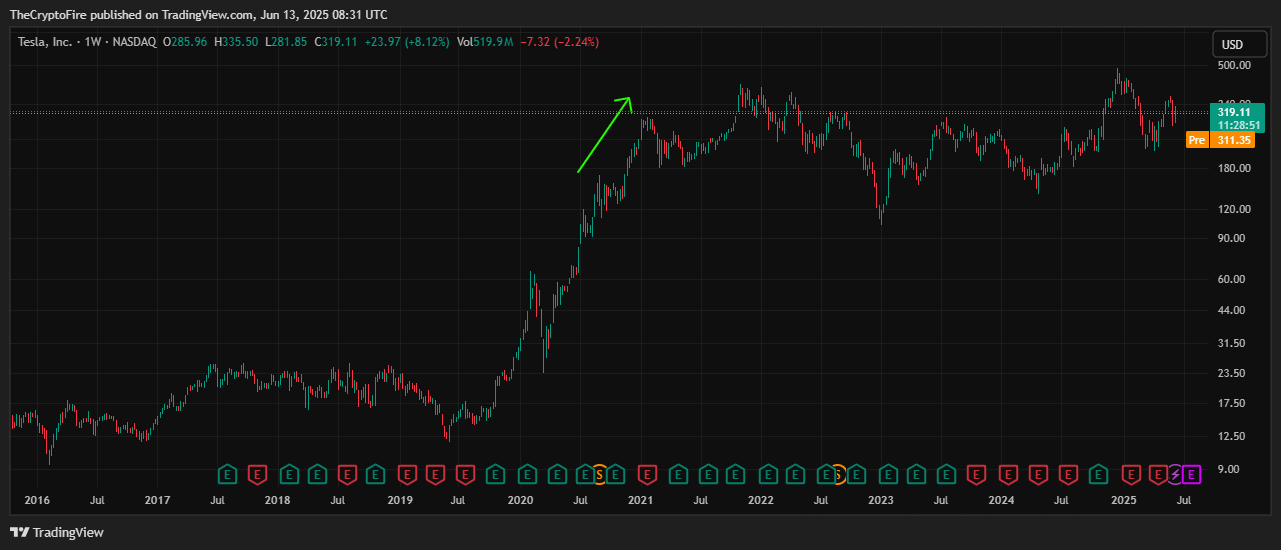Click the 2017 label on time axis
The width and height of the screenshot is (1281, 550).
pyautogui.click(x=156, y=499)
